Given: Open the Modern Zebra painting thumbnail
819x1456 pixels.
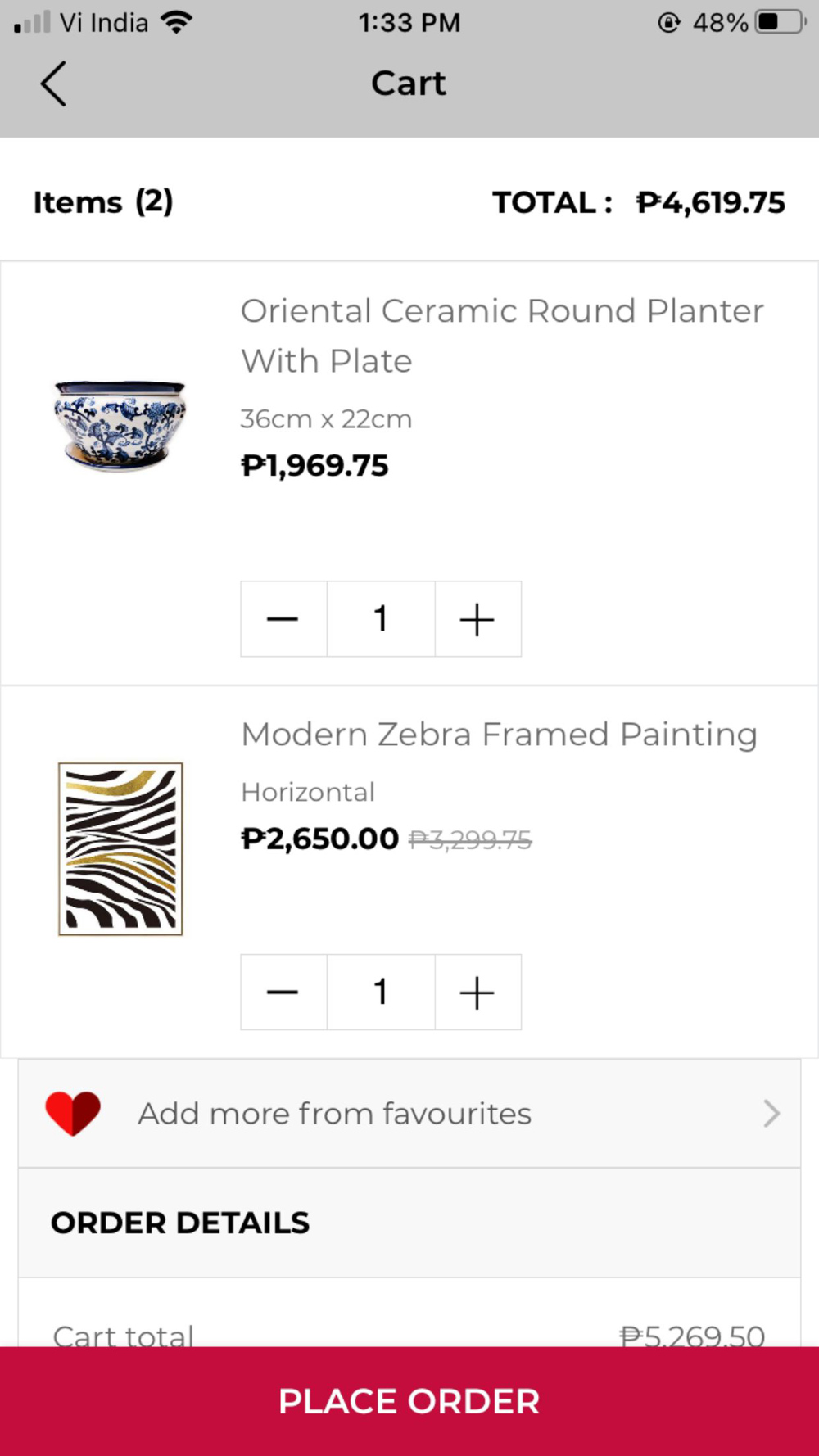Looking at the screenshot, I should coord(120,848).
